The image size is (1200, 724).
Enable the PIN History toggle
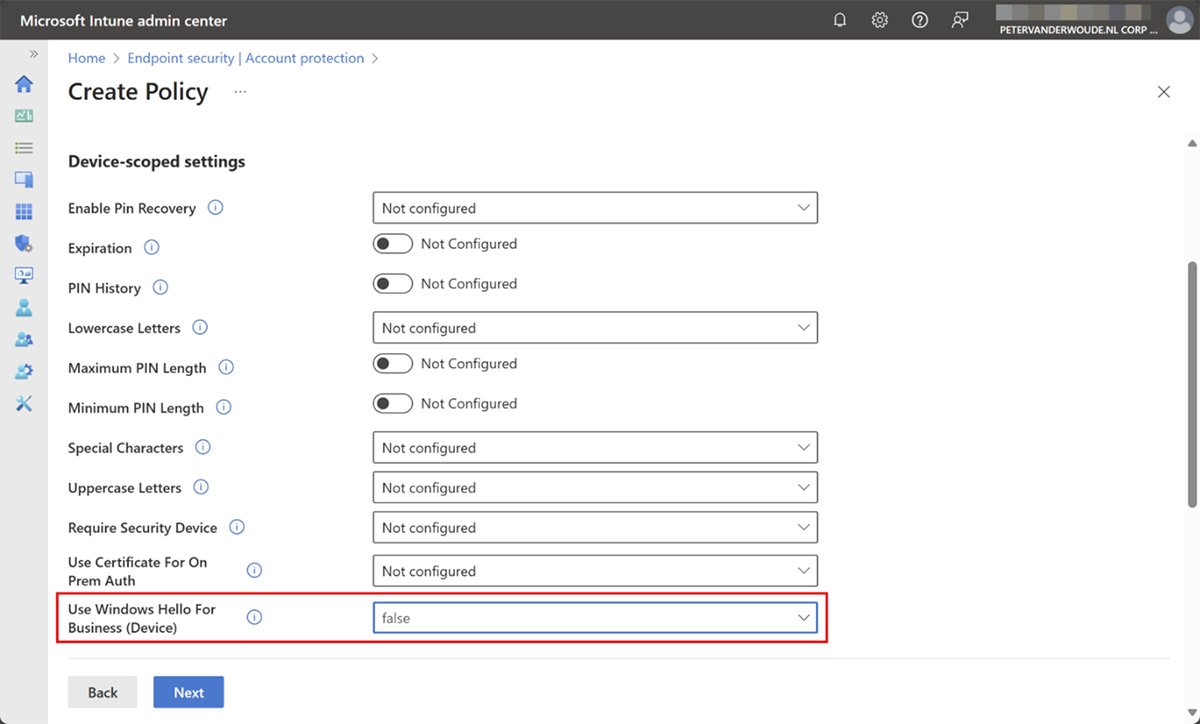click(x=393, y=284)
